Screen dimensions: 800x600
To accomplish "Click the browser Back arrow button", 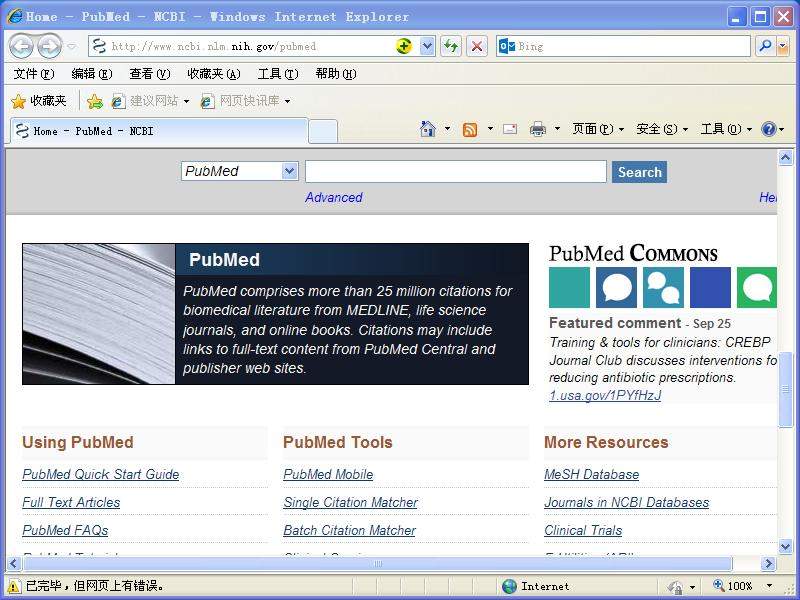I will pyautogui.click(x=21, y=46).
